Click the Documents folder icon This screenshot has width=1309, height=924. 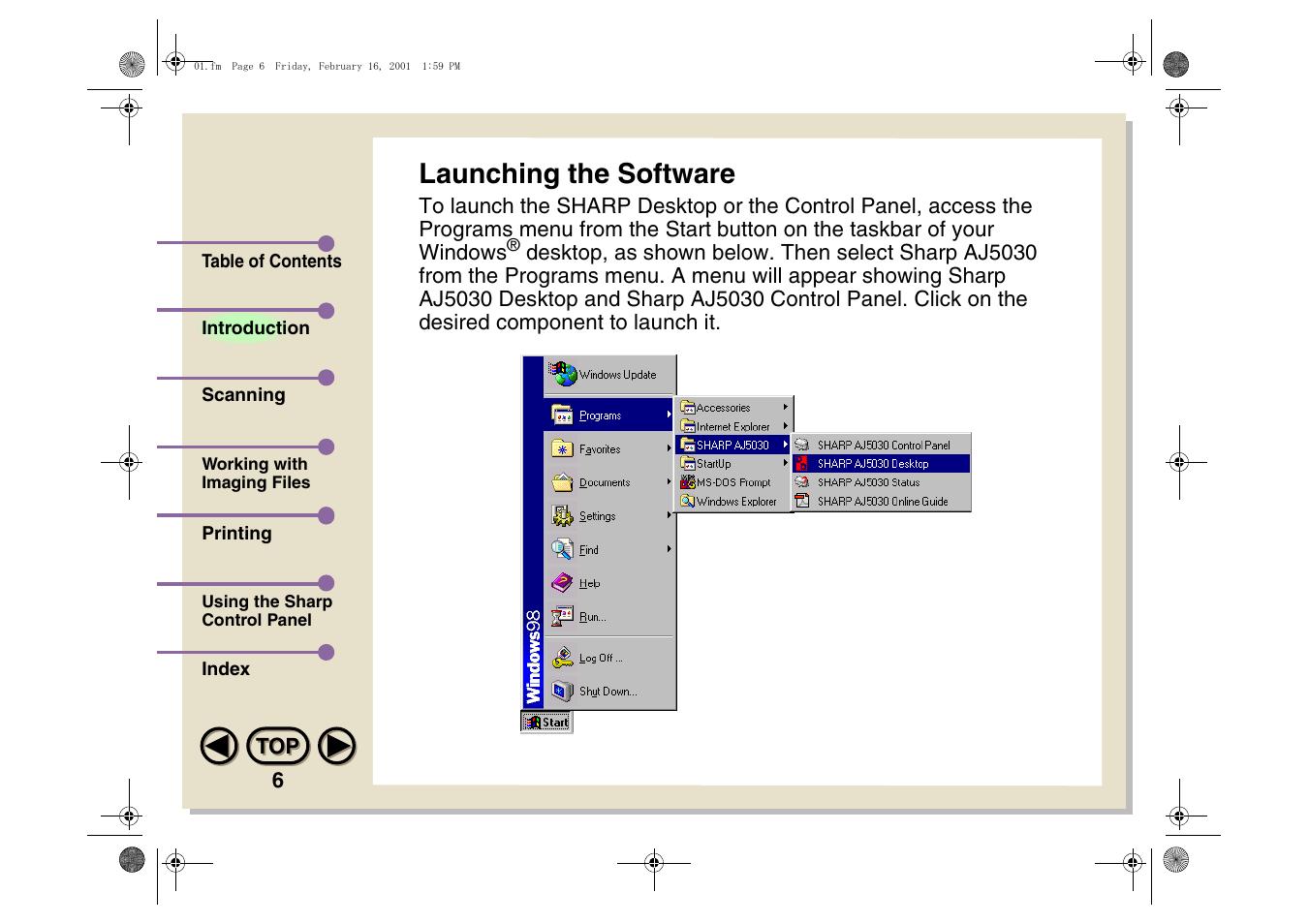tap(562, 482)
